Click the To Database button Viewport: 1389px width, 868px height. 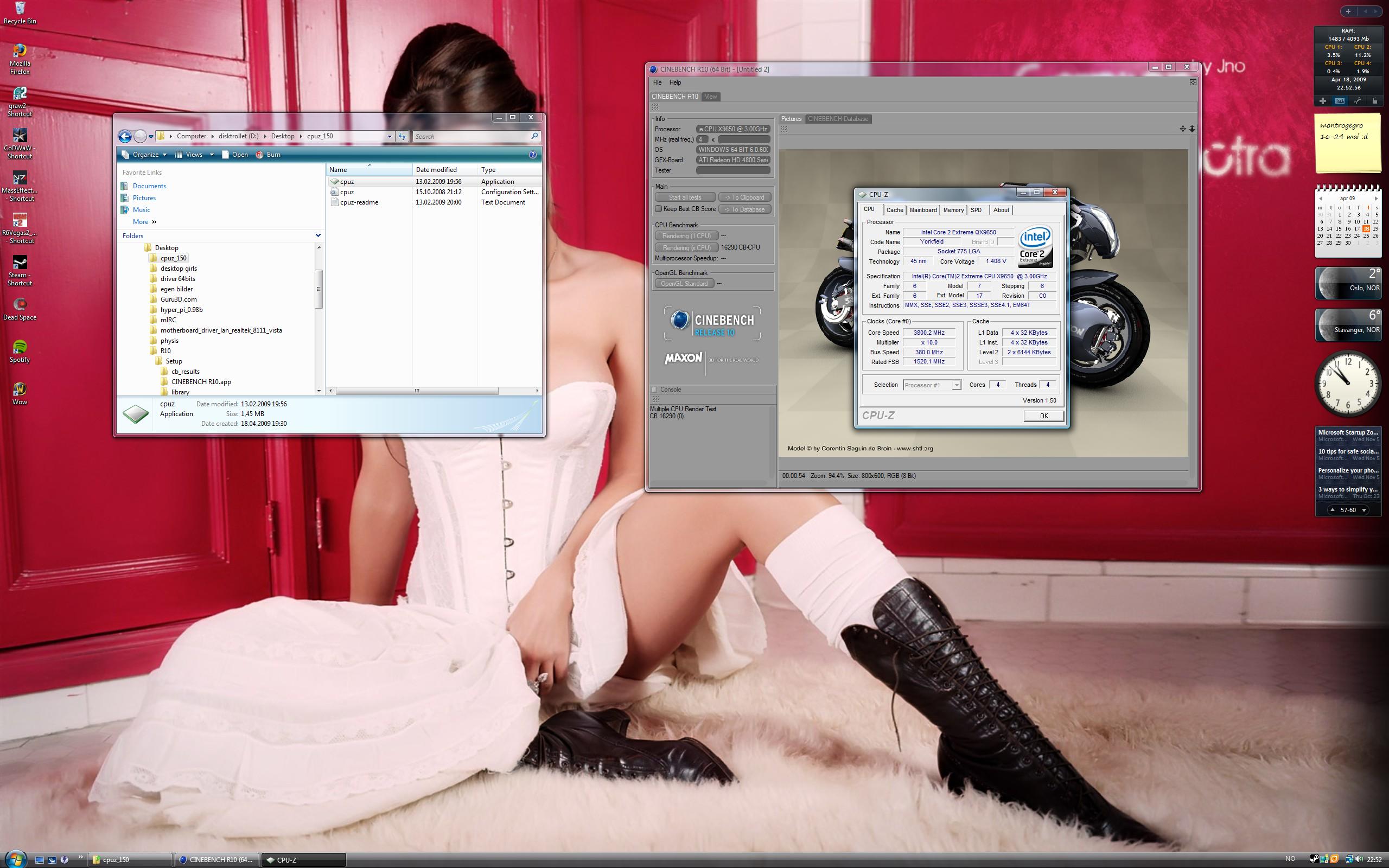[x=744, y=209]
